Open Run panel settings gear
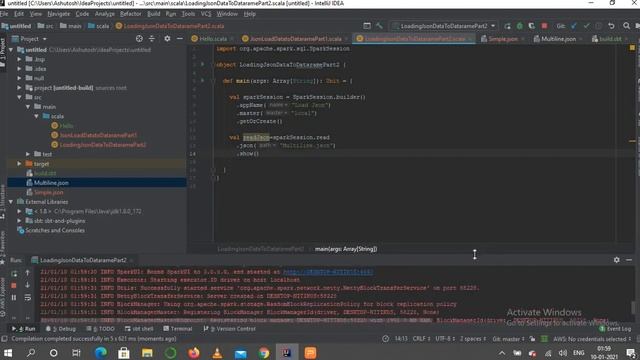The image size is (640, 360). point(616,260)
